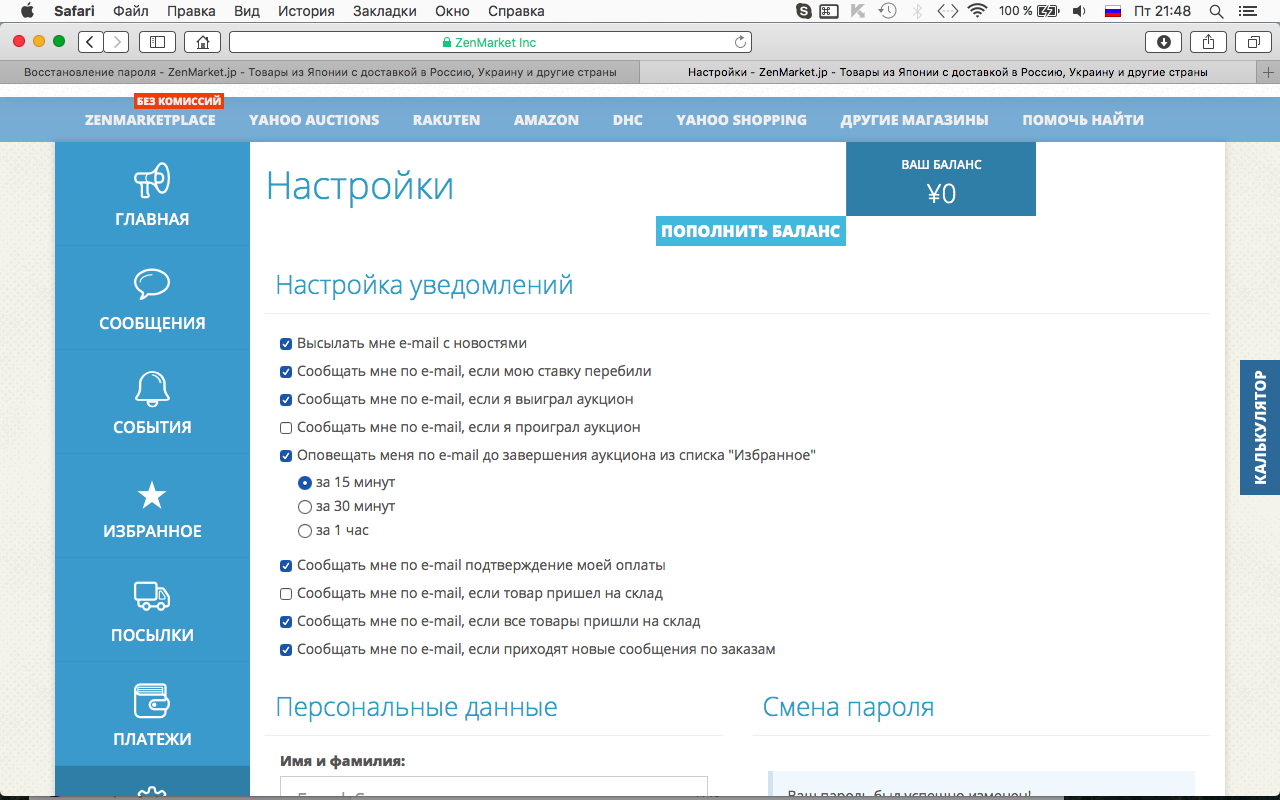Image resolution: width=1280 pixels, height=800 pixels.
Task: Click the Skype menu bar icon
Action: tap(803, 11)
